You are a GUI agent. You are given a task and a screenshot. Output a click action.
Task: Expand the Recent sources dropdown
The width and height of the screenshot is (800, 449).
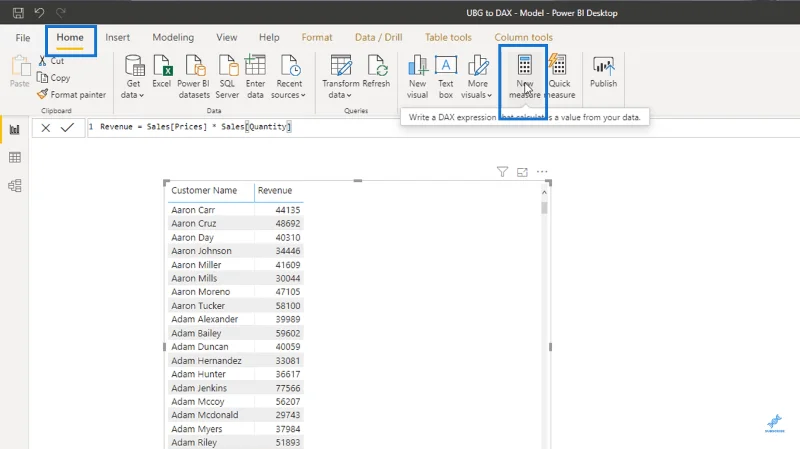[288, 77]
